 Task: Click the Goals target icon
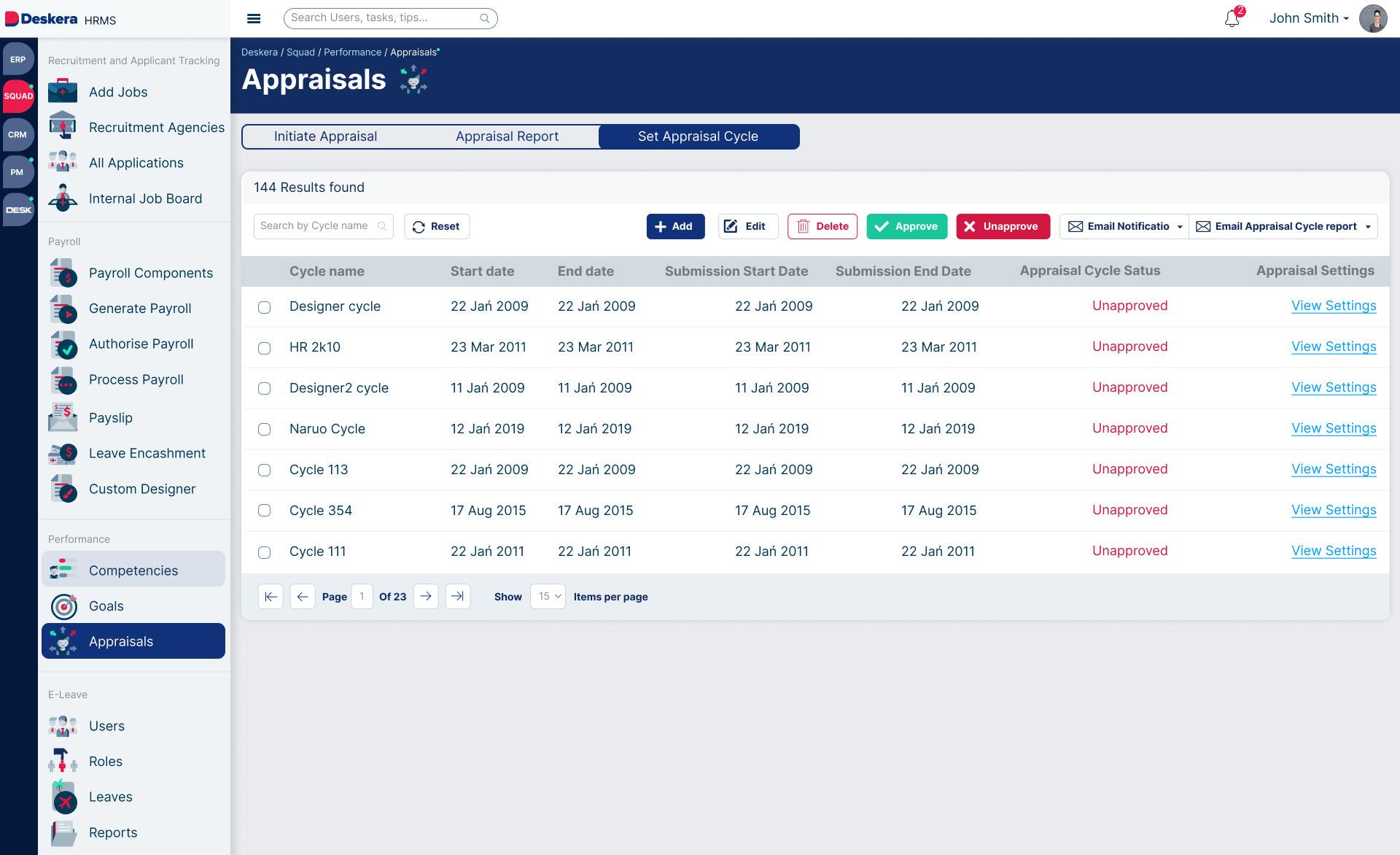click(x=63, y=606)
